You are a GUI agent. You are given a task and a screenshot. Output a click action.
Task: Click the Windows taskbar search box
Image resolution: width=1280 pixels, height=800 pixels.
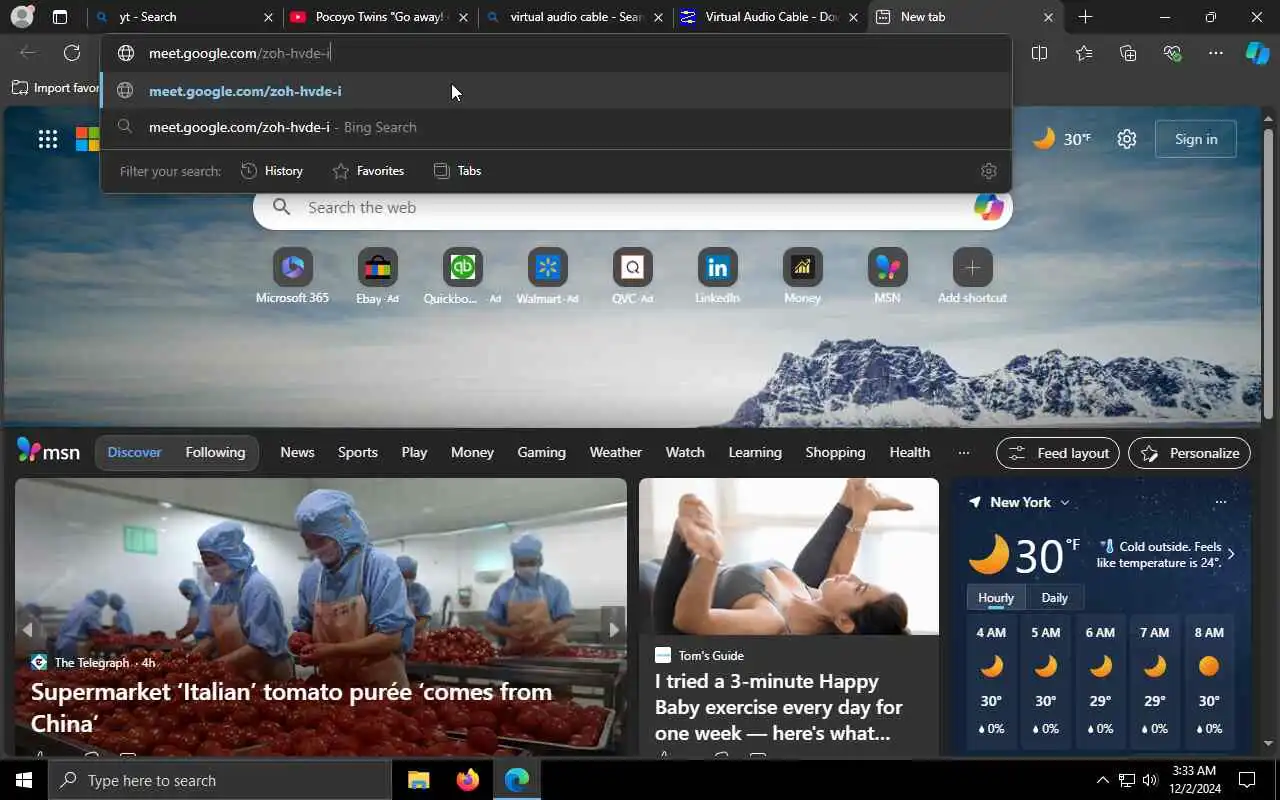point(220,780)
